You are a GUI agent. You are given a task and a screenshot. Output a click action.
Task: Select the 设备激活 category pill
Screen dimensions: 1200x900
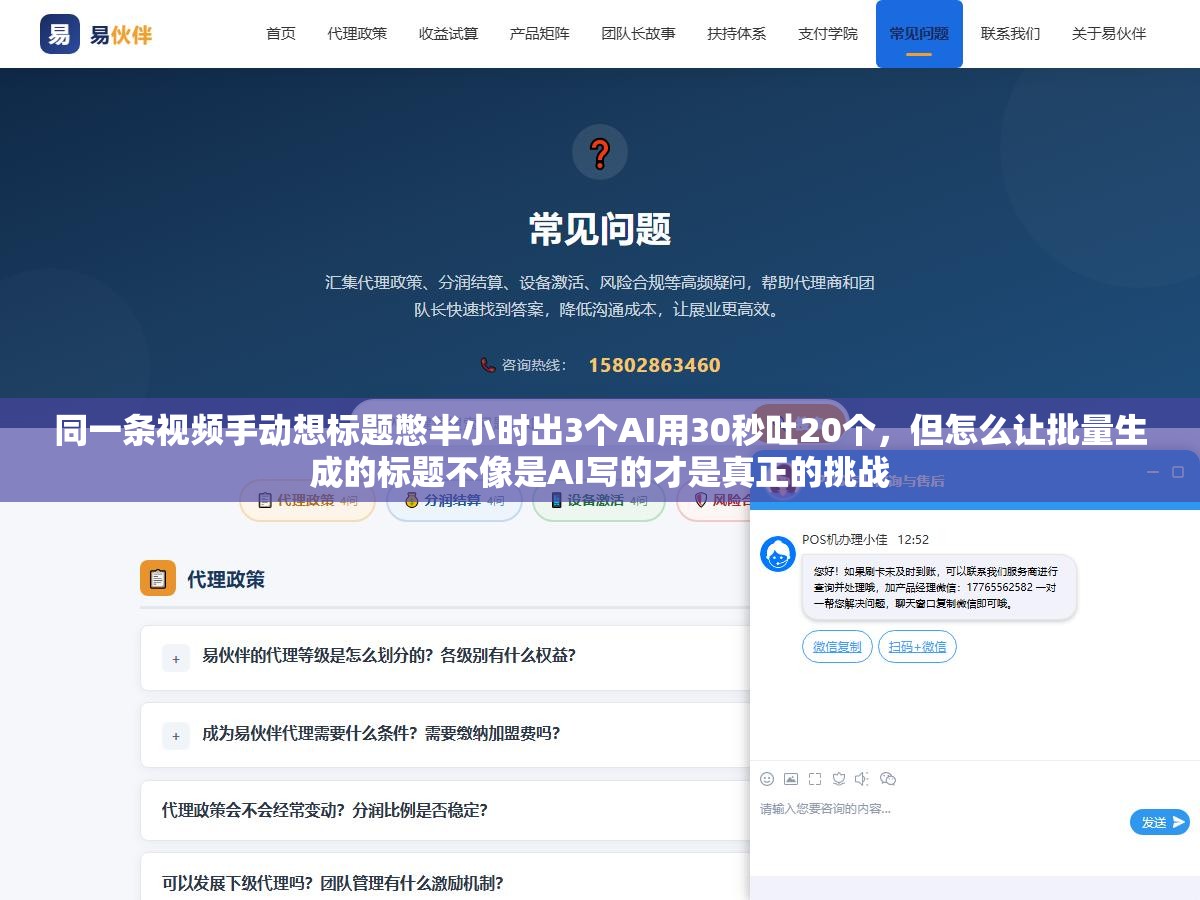(599, 500)
